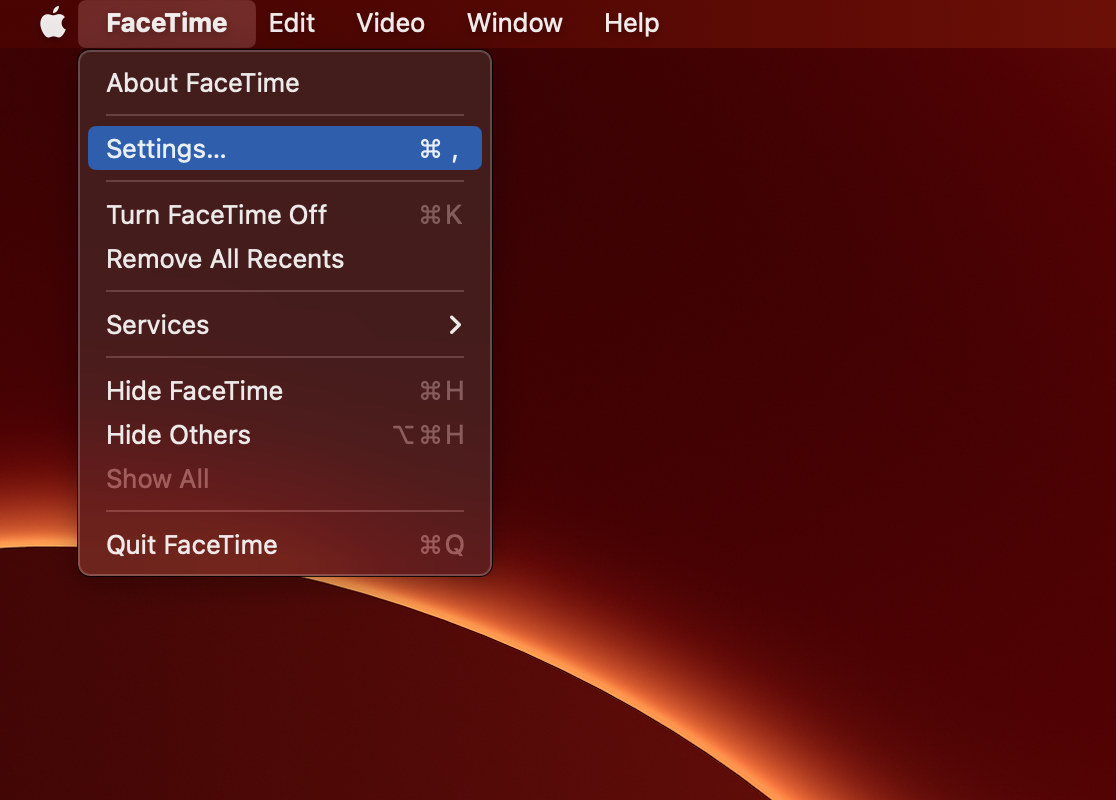Click the grayed-out Show All option

[157, 478]
